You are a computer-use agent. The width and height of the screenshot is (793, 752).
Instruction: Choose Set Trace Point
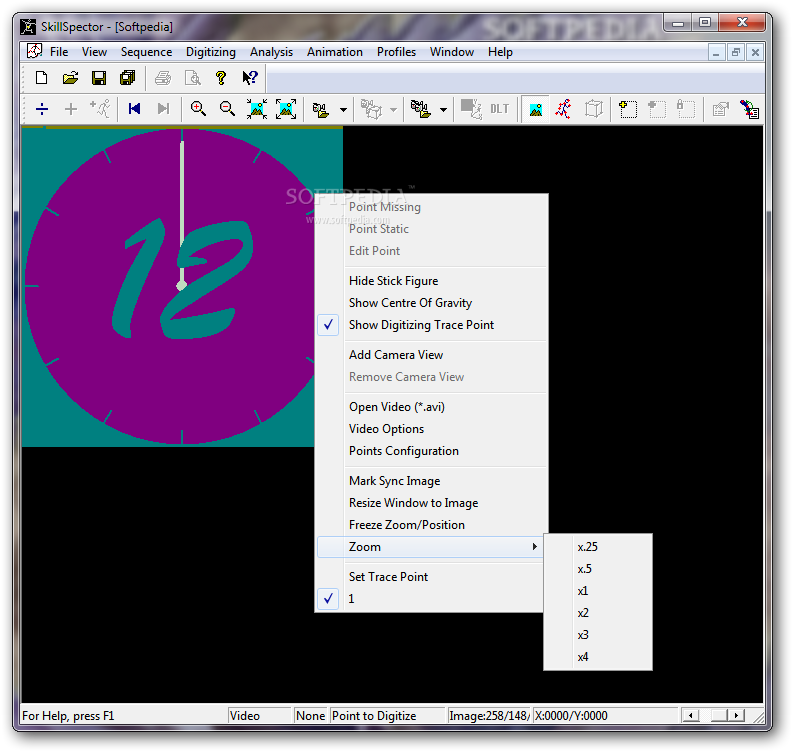[x=430, y=577]
